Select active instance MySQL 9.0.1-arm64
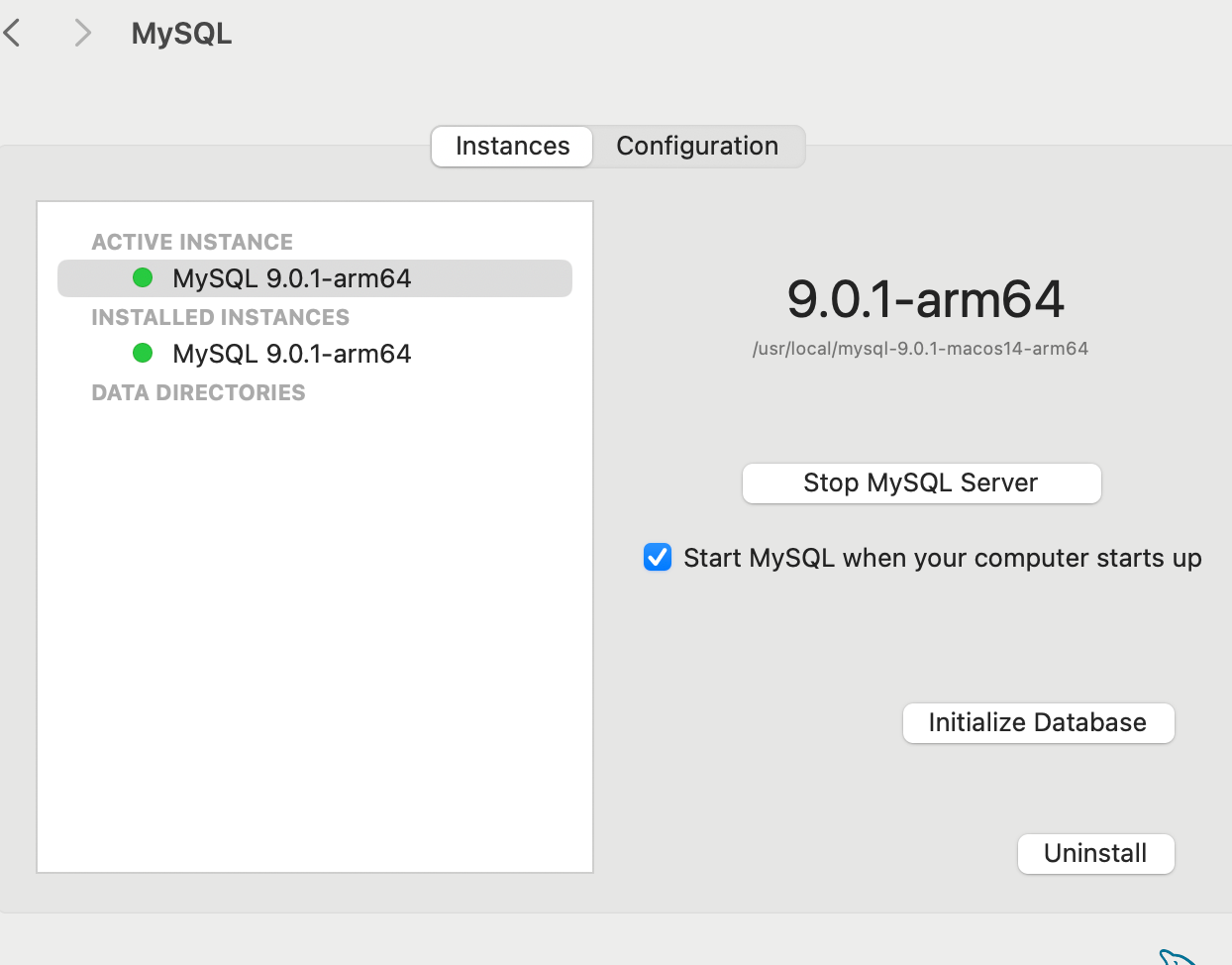 point(315,278)
